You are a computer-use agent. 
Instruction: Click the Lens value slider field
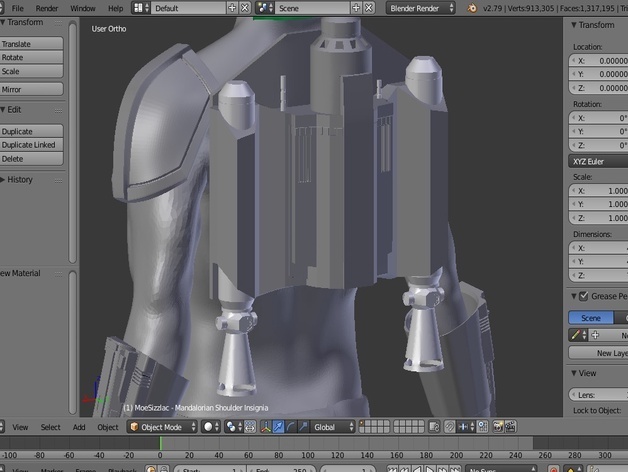pyautogui.click(x=600, y=396)
